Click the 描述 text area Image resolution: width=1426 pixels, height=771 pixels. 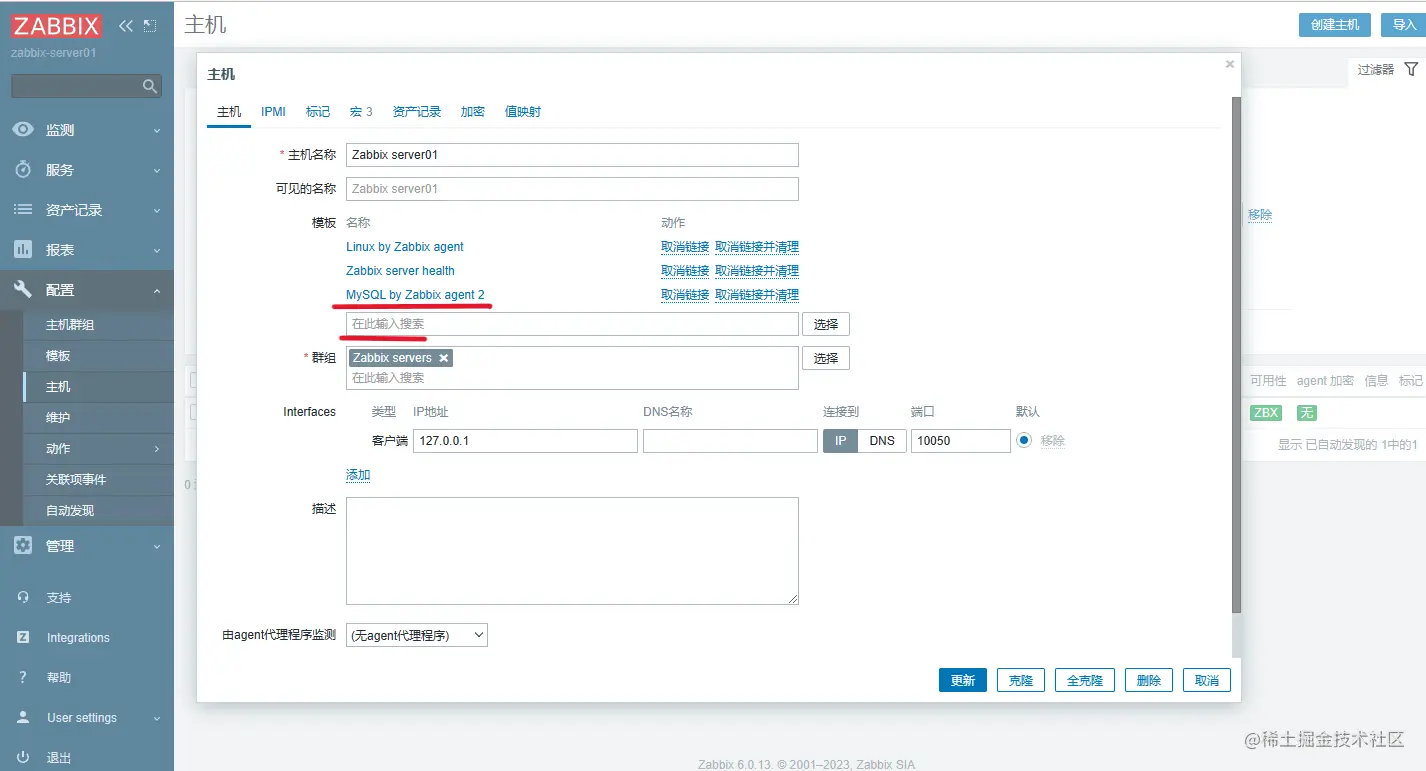(x=572, y=551)
